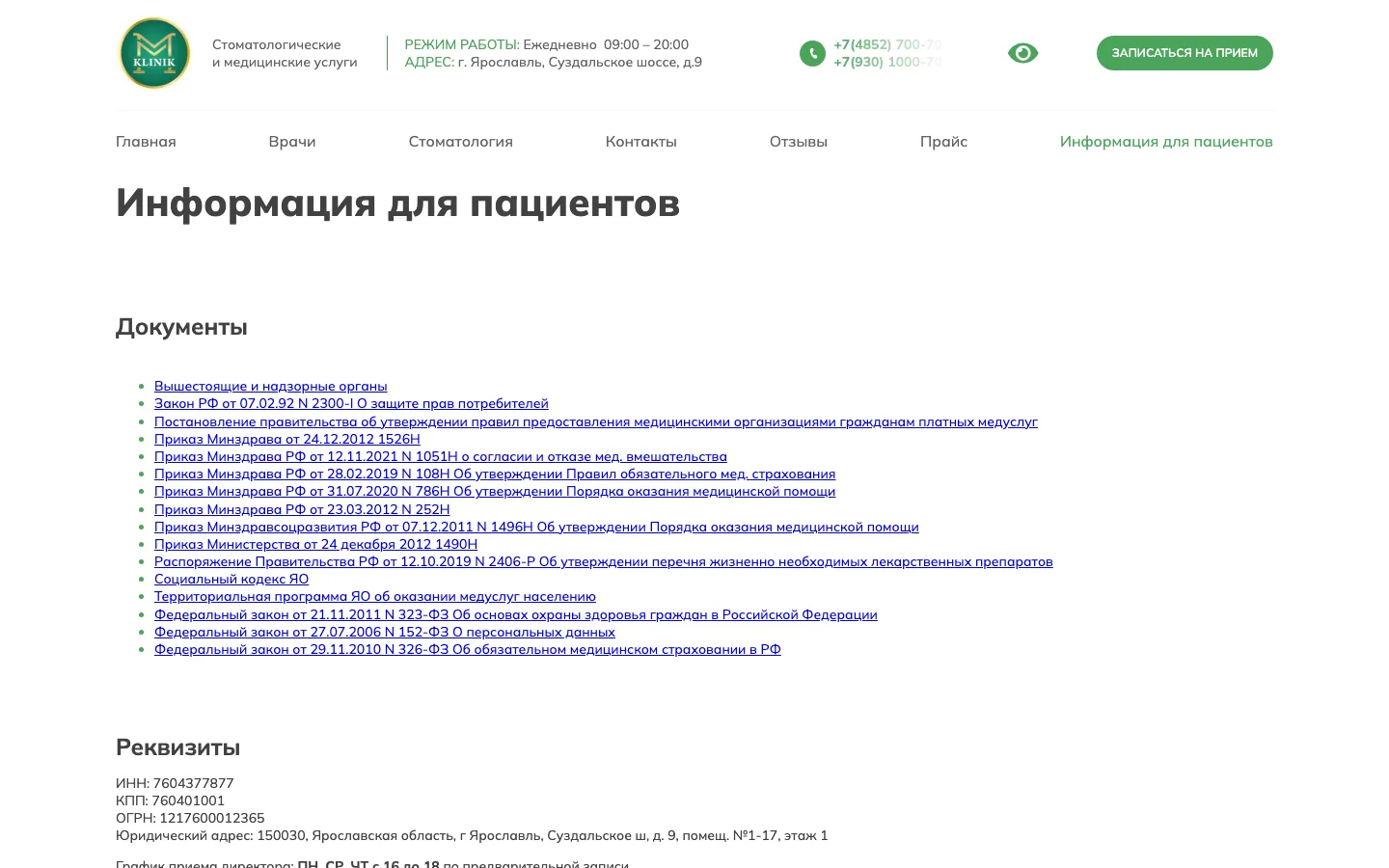Click the Документы heading
1389x868 pixels.
181,327
